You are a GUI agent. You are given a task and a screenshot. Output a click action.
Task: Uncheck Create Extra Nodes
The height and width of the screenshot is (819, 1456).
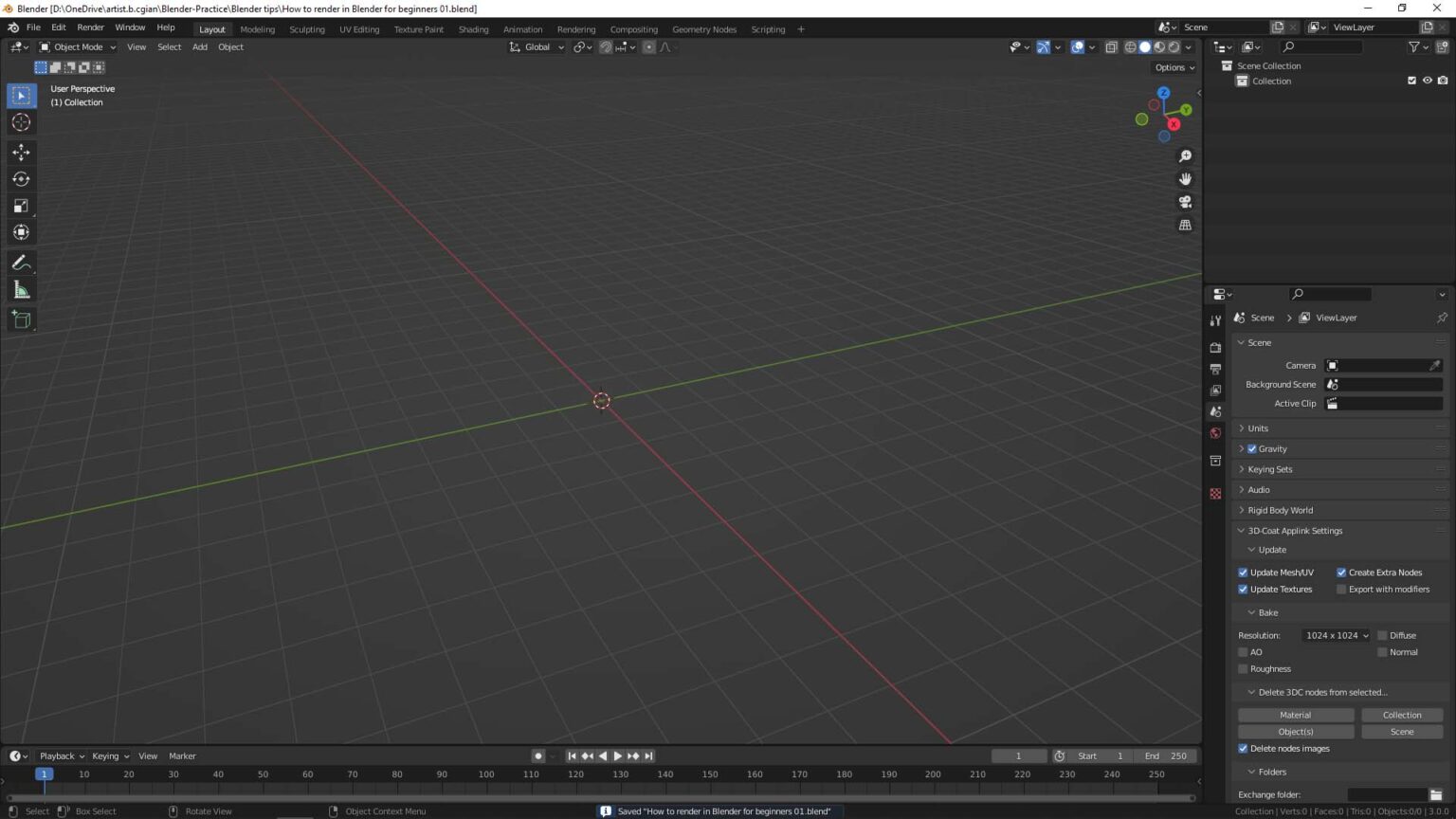pos(1341,573)
